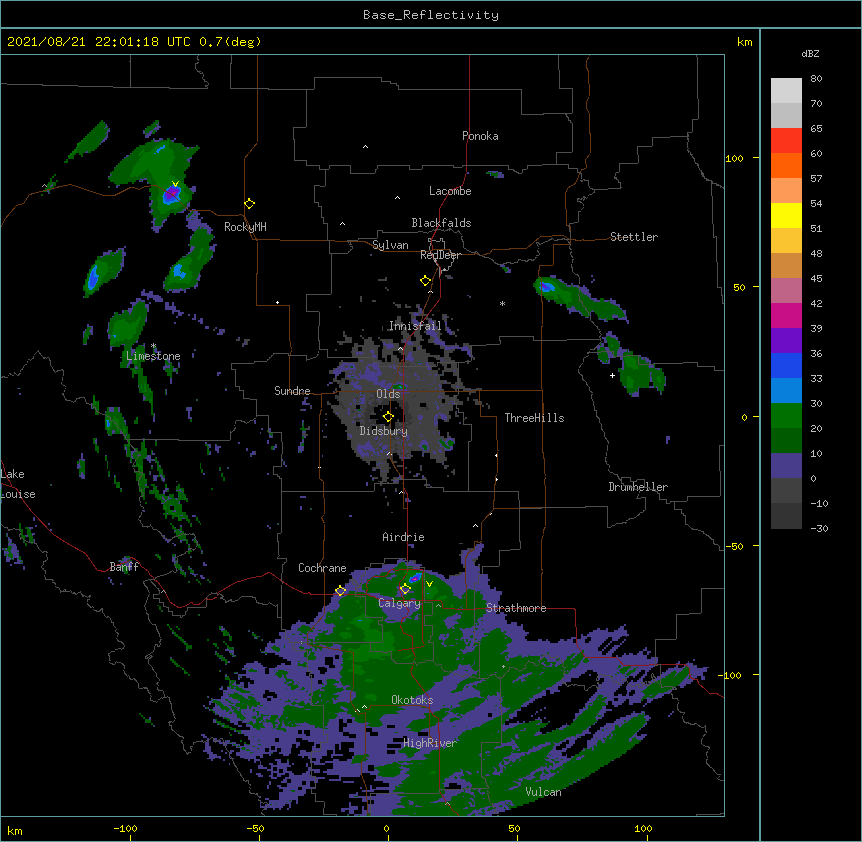Click the white plus marker near Drumheller storm cell

pos(612,375)
